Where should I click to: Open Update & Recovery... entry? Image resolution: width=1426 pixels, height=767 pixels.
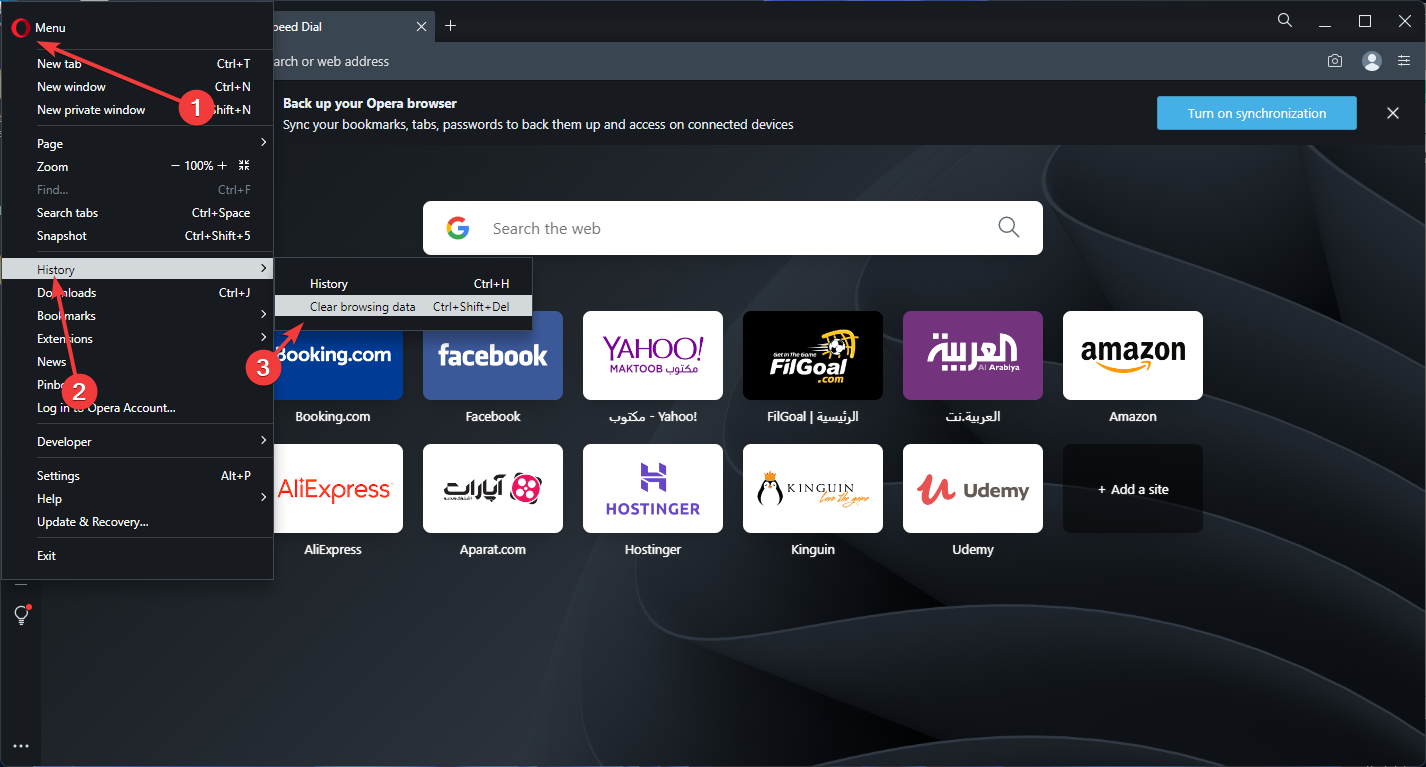(x=137, y=522)
